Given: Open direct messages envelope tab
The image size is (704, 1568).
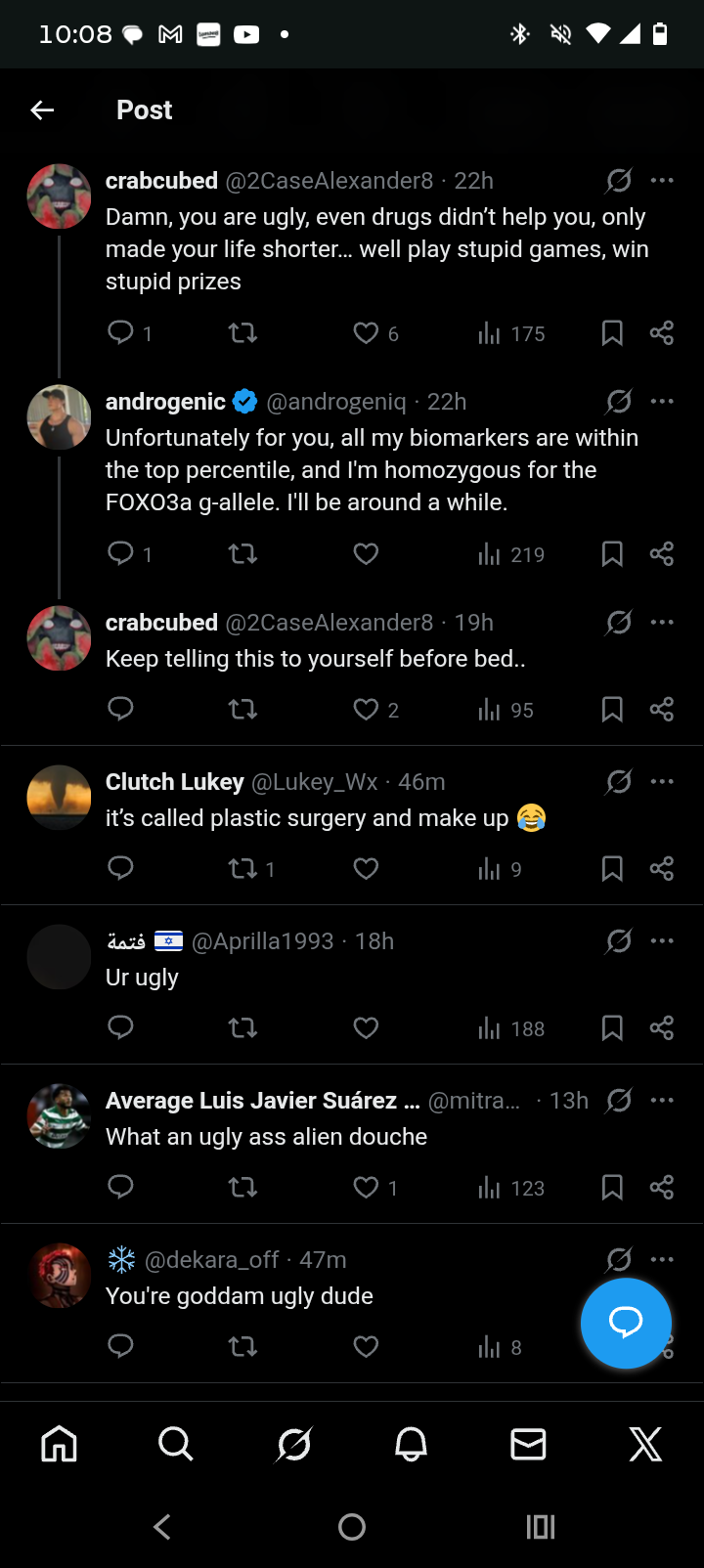Looking at the screenshot, I should point(528,1444).
